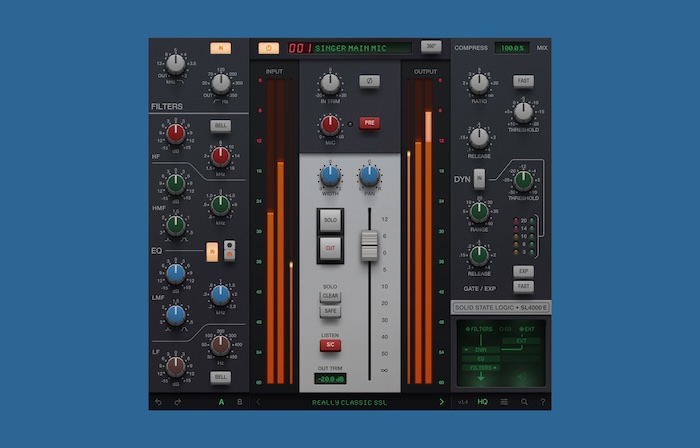The image size is (700, 448).
Task: Click the red MIC gain knob
Action: click(330, 125)
